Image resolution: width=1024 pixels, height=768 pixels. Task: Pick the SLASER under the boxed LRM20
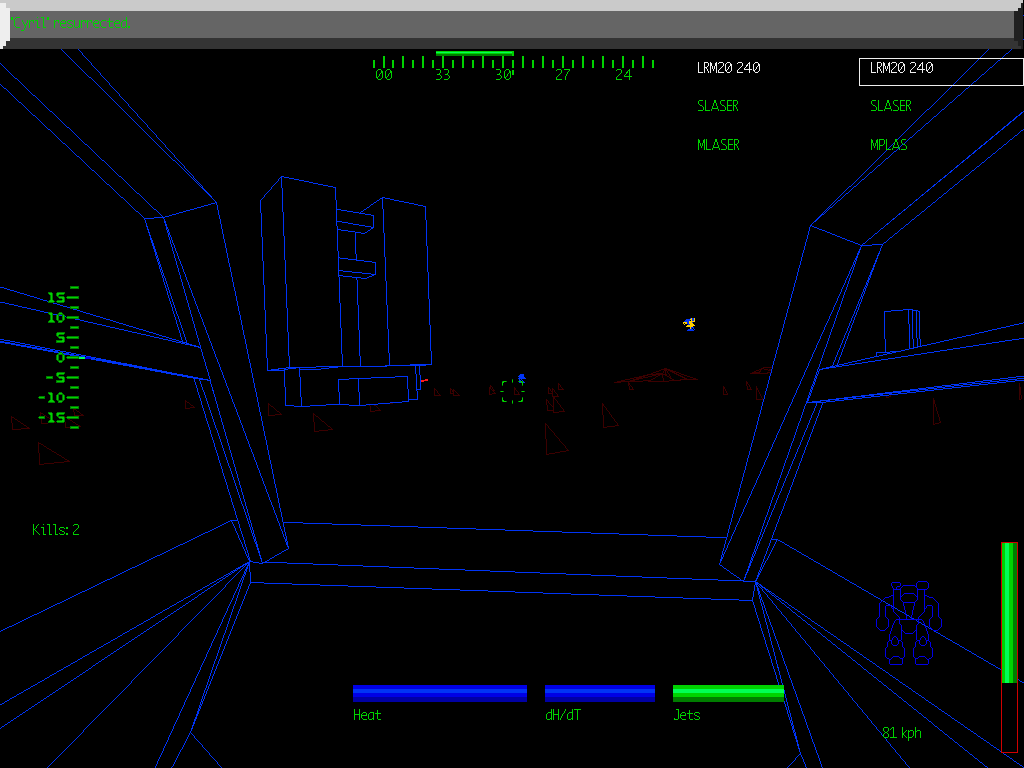coord(890,106)
